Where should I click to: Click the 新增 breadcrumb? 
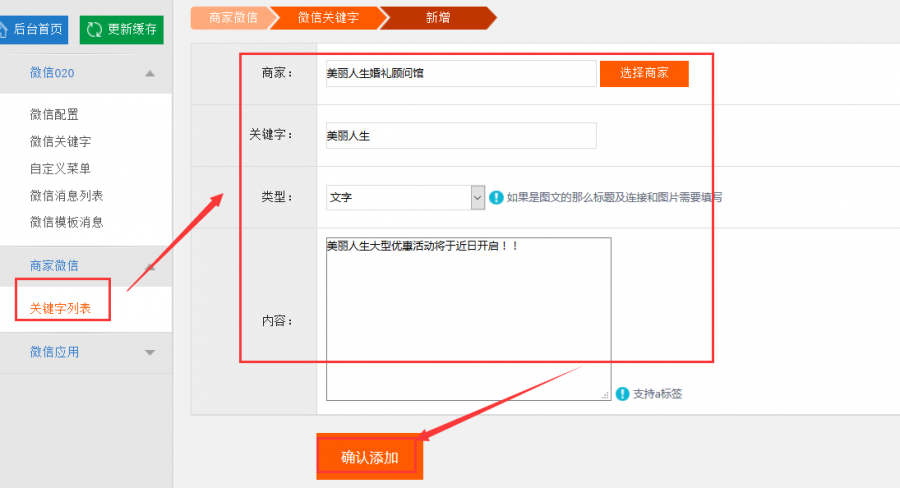[x=438, y=18]
